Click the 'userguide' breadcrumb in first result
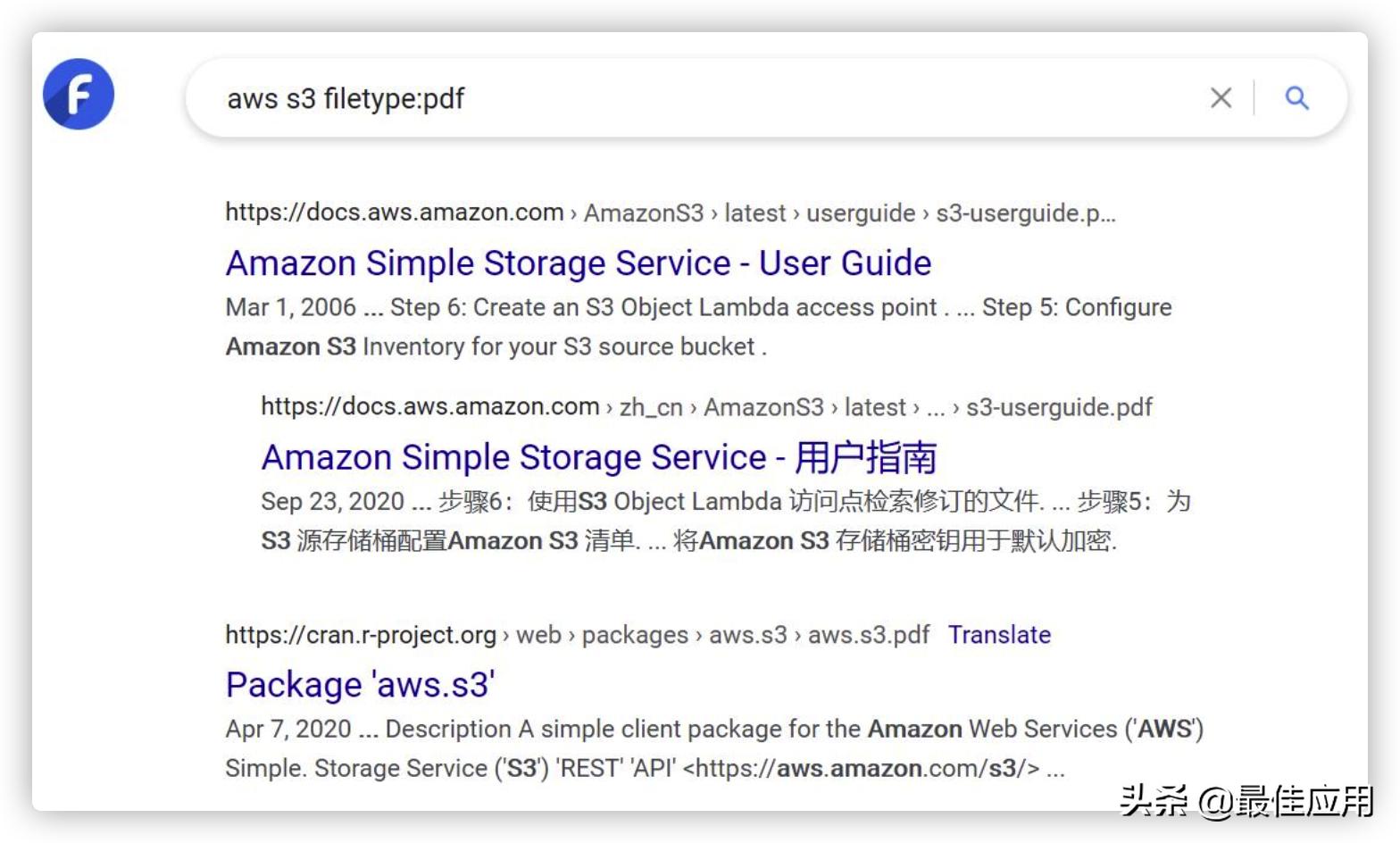Viewport: 1400px width, 843px height. click(x=860, y=213)
